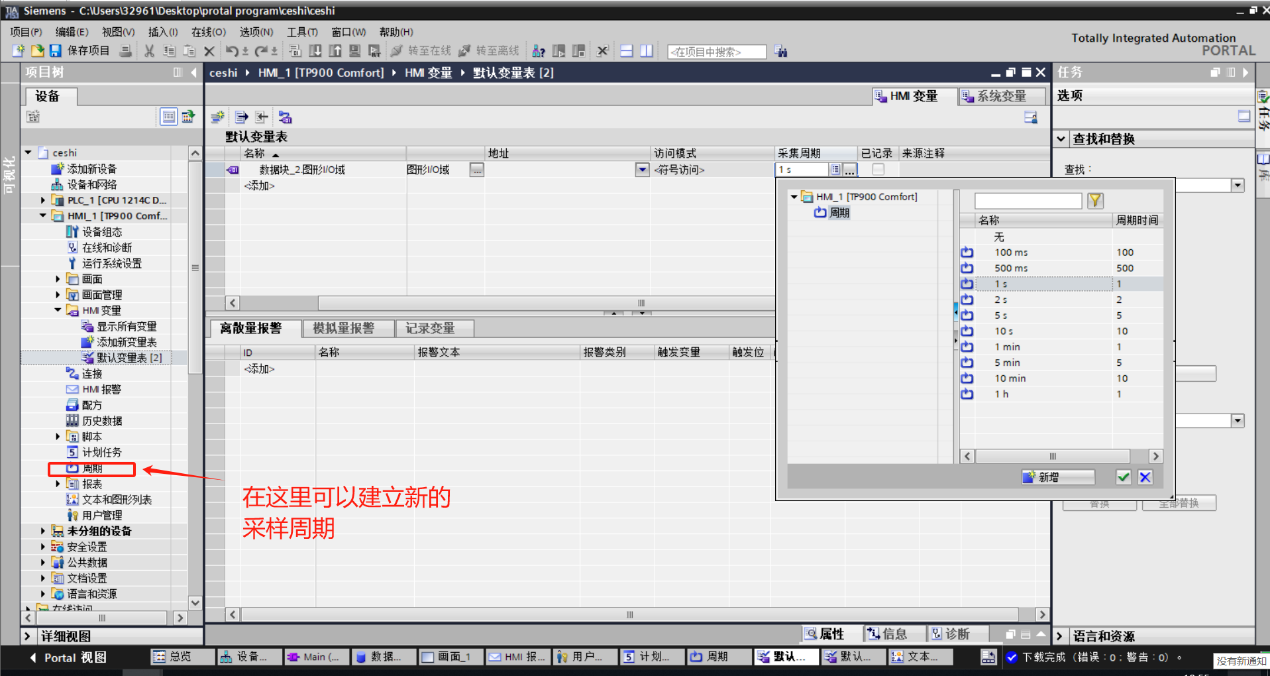Collapse the HMI_1 tree node
Image resolution: width=1270 pixels, height=676 pixels.
pos(43,216)
